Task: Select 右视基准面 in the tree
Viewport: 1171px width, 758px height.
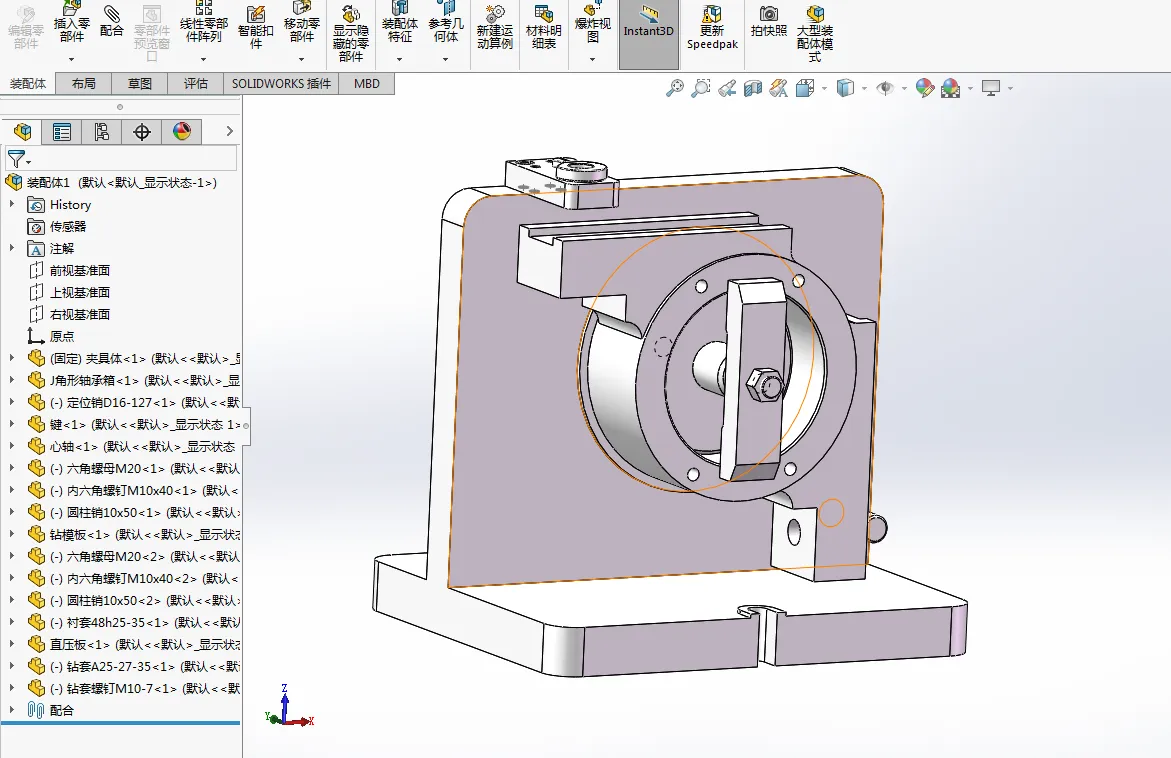Action: click(x=80, y=314)
